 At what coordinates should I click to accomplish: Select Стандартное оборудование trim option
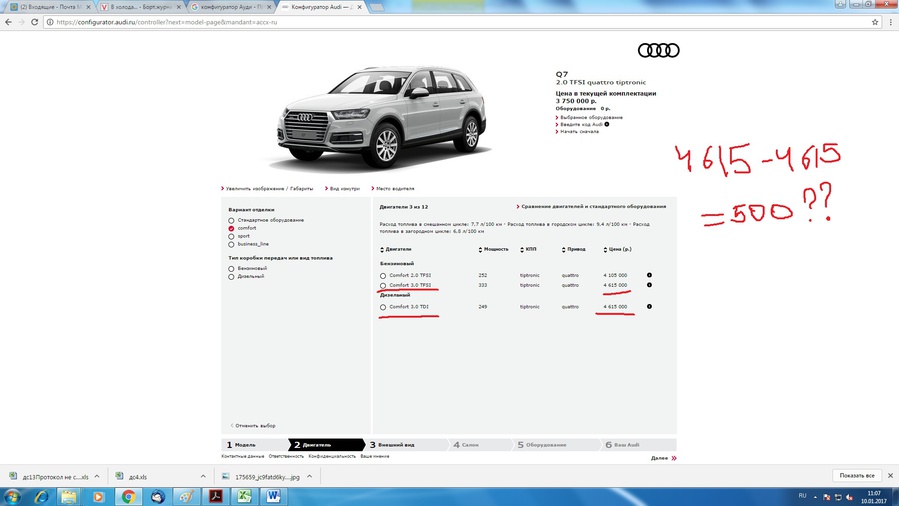(x=231, y=221)
